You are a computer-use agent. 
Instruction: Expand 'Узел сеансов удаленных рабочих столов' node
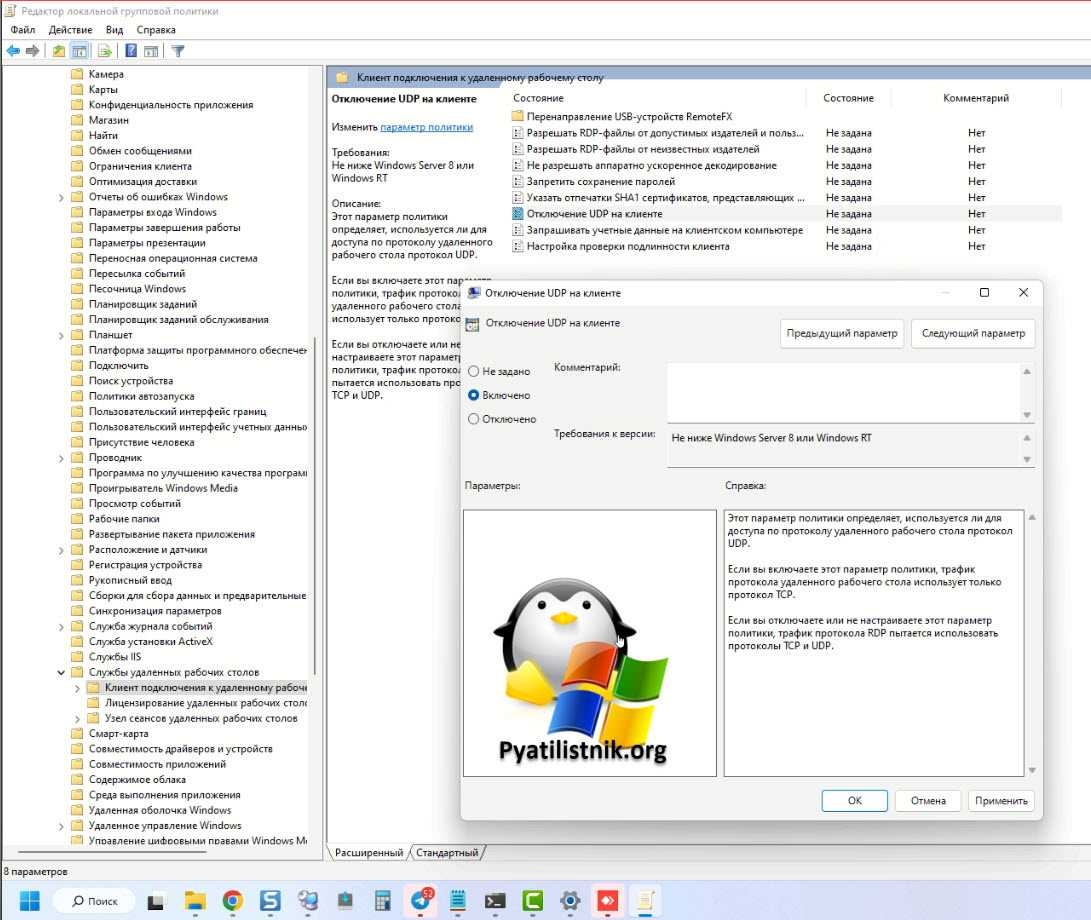pos(78,718)
